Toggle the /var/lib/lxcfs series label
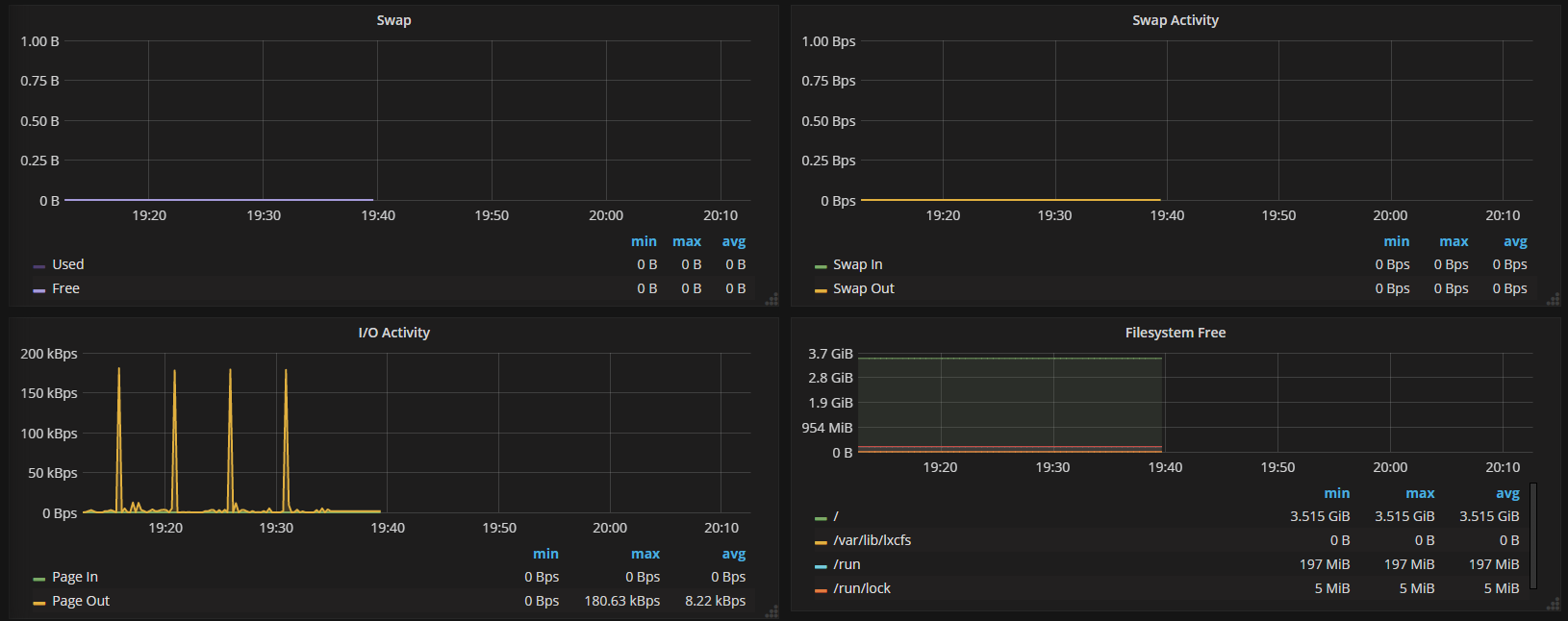Image resolution: width=1568 pixels, height=621 pixels. pyautogui.click(x=873, y=540)
